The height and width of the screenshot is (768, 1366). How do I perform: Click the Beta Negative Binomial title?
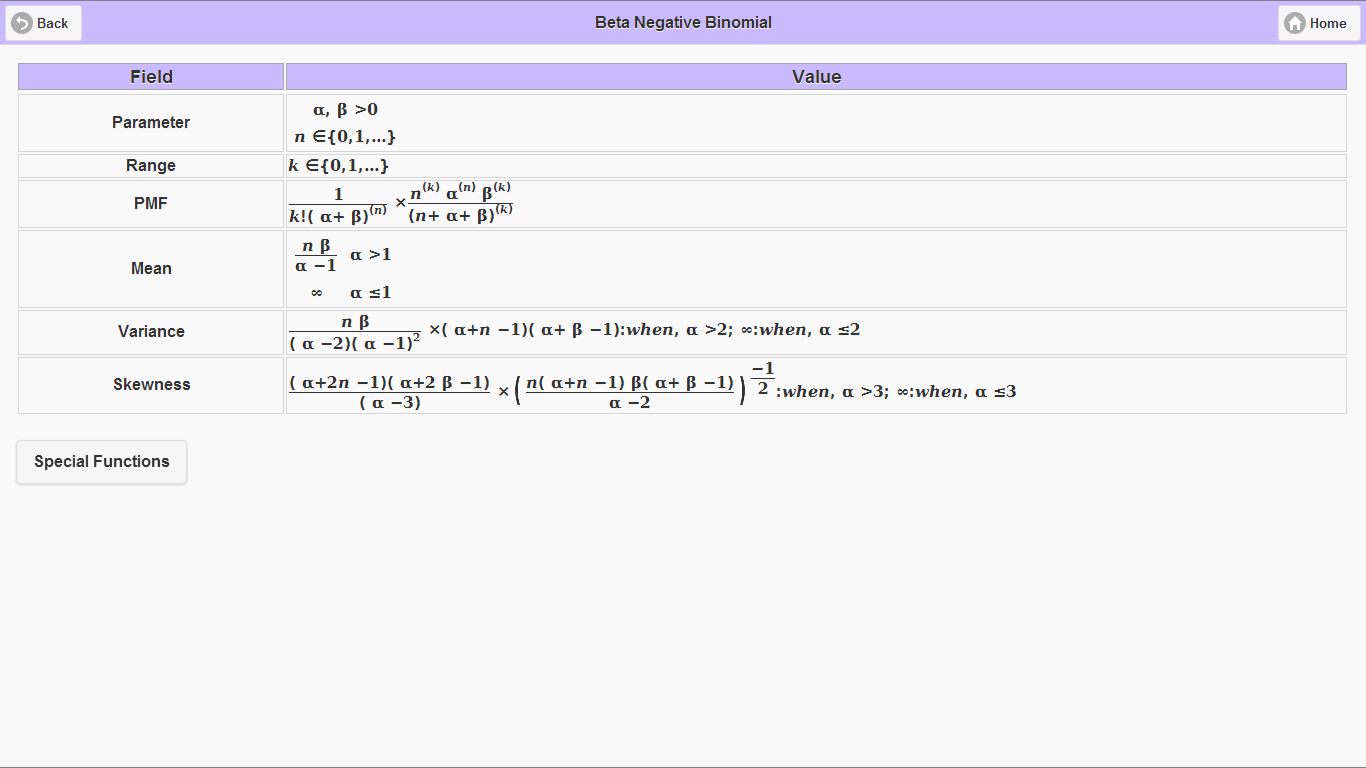pos(683,22)
